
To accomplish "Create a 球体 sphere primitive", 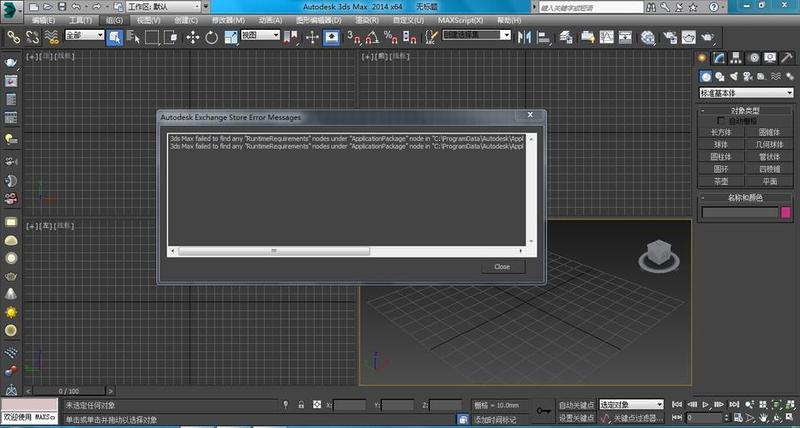I will [x=721, y=144].
